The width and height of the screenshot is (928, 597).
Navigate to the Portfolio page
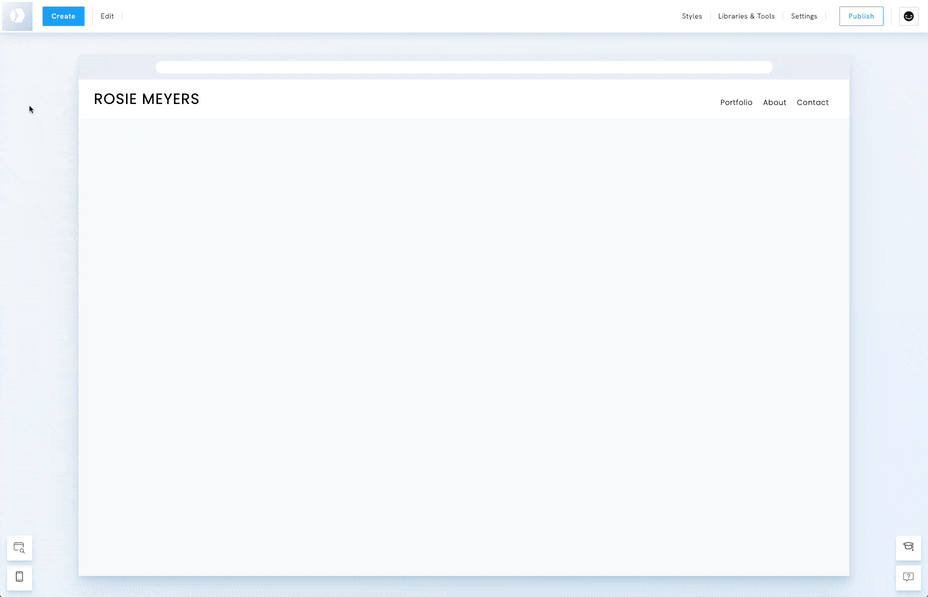[x=736, y=102]
